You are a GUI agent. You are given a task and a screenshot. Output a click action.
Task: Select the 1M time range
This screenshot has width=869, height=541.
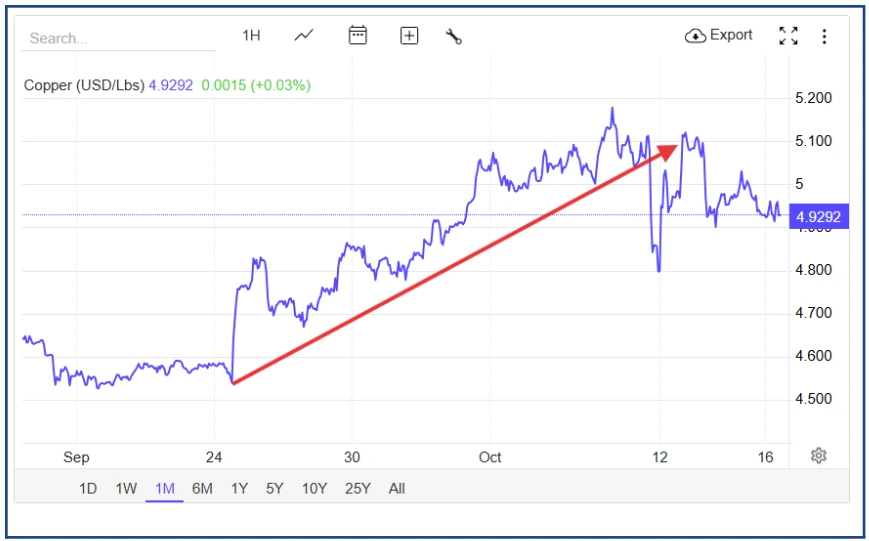164,489
